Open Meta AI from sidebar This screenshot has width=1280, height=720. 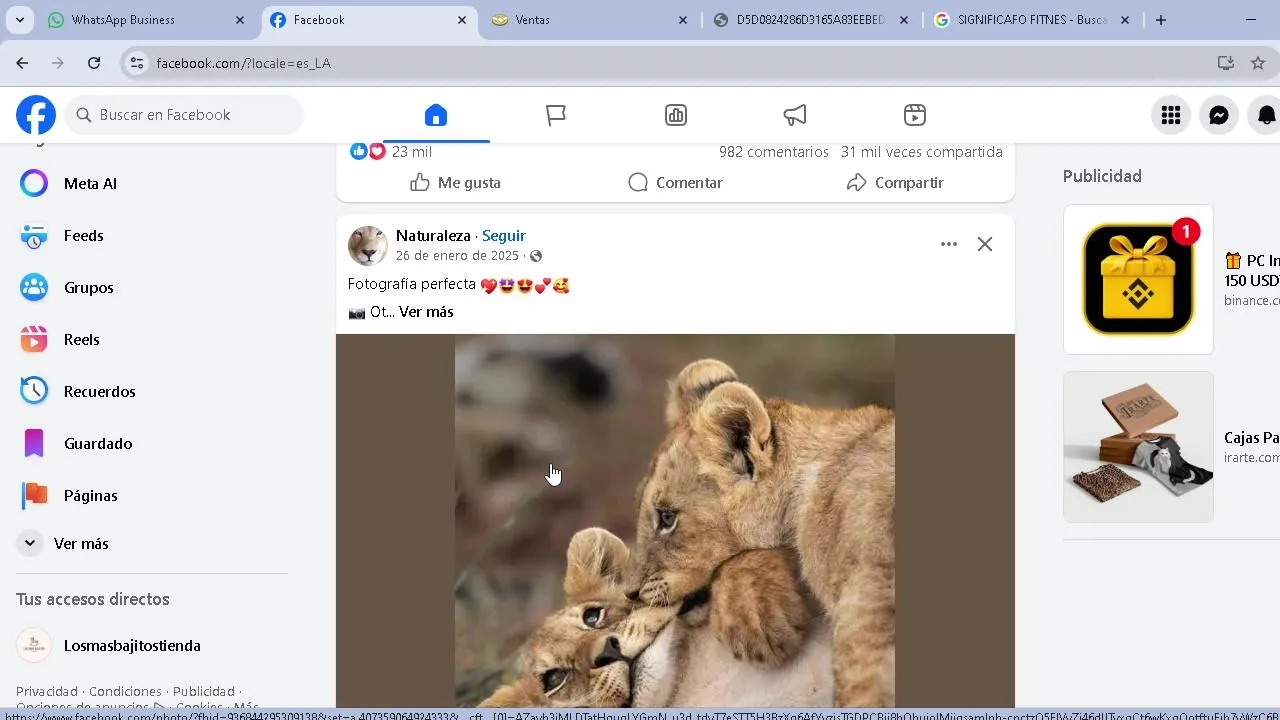152,184
